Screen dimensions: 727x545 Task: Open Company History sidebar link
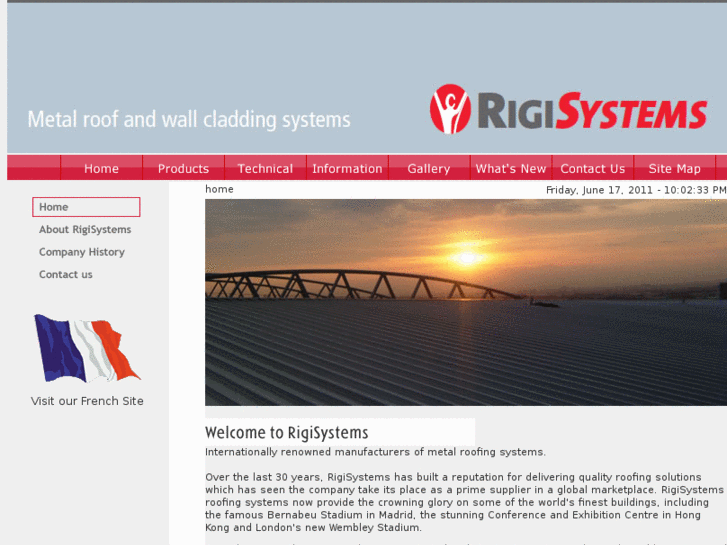(82, 252)
